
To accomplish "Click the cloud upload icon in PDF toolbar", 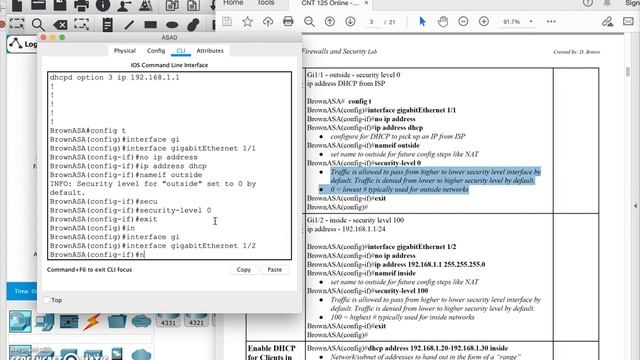I will (x=268, y=22).
